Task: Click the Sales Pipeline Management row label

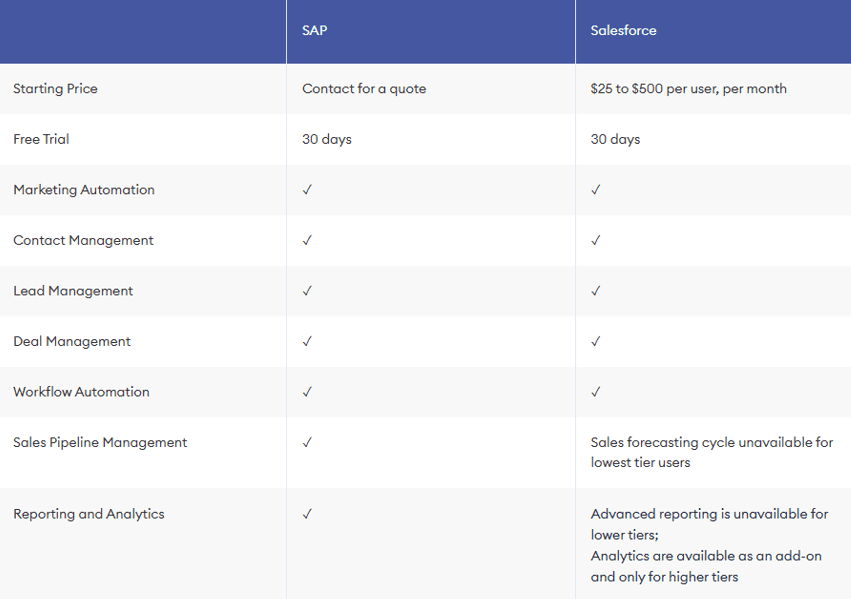Action: tap(100, 442)
